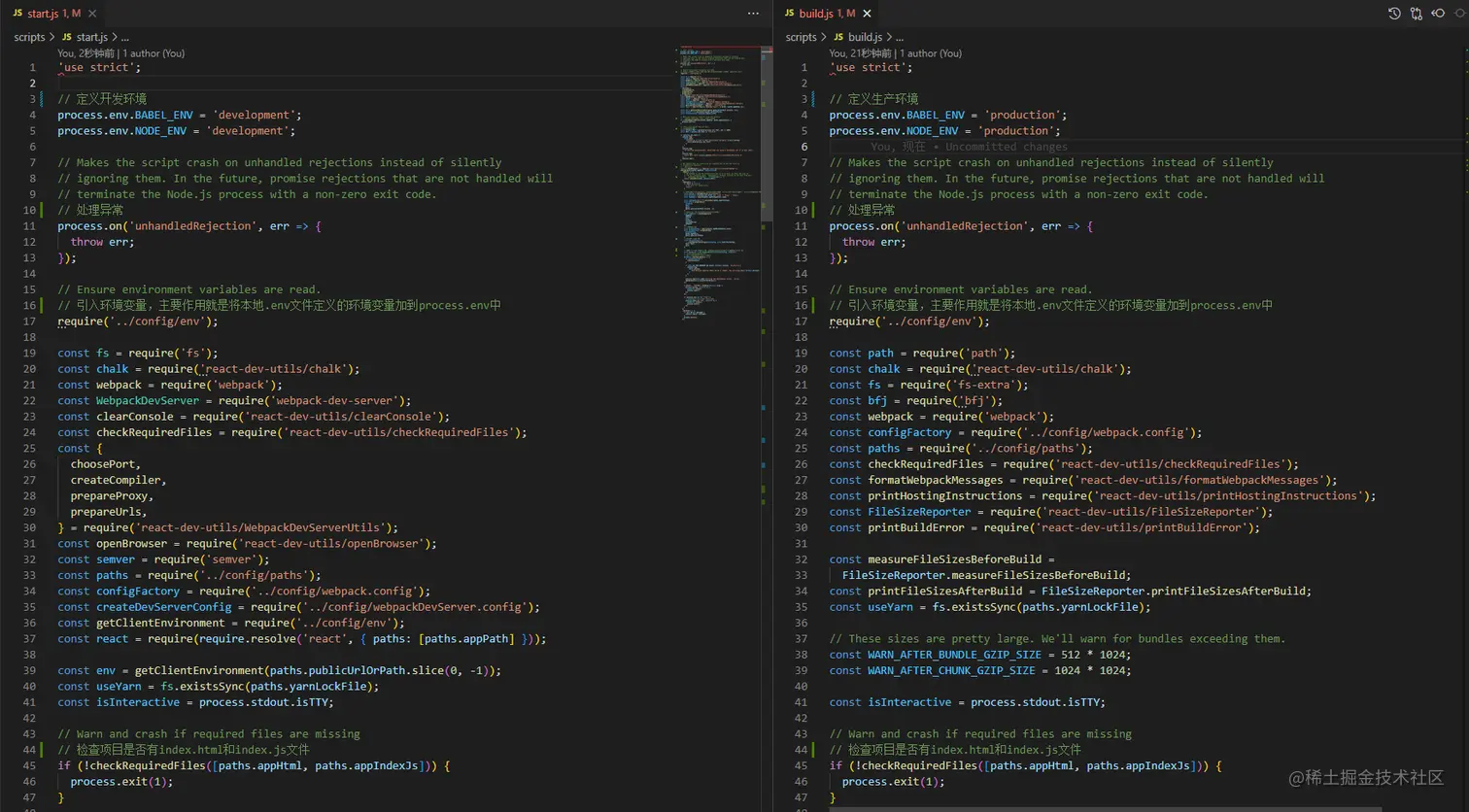Image resolution: width=1469 pixels, height=812 pixels.
Task: Click '1 author (You)' lens in start.js
Action: (x=154, y=53)
